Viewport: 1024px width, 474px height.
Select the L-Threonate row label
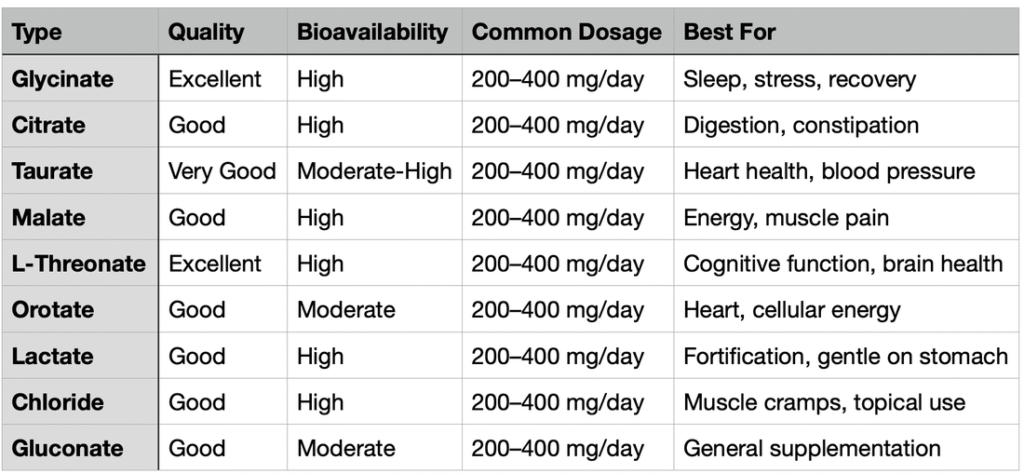click(79, 264)
